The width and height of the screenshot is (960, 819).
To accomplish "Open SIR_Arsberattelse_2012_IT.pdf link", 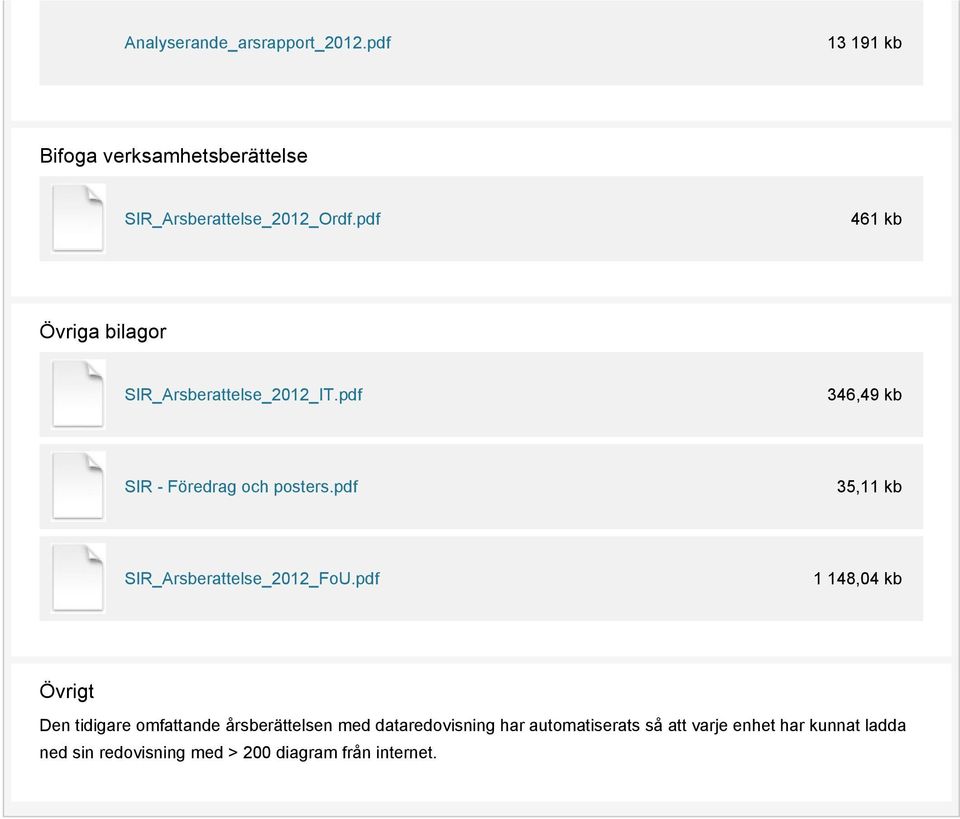I will click(x=243, y=395).
